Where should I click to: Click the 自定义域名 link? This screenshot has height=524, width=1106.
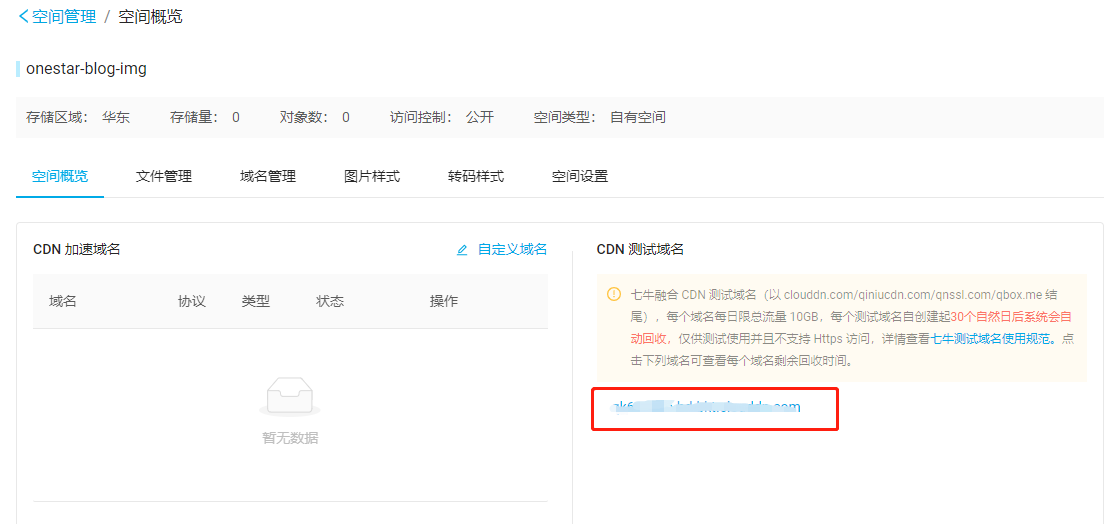pyautogui.click(x=512, y=250)
